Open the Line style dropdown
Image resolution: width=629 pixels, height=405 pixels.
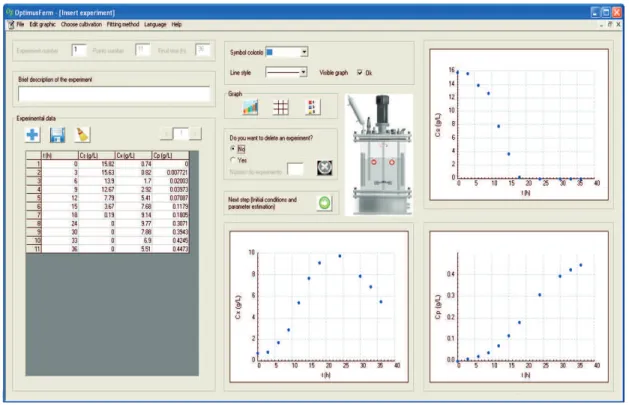coord(304,72)
